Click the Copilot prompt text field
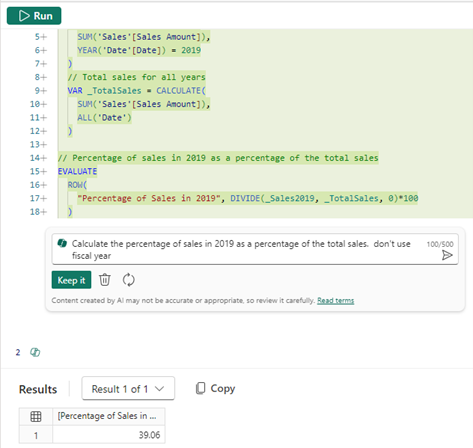The height and width of the screenshot is (448, 473). (x=255, y=249)
